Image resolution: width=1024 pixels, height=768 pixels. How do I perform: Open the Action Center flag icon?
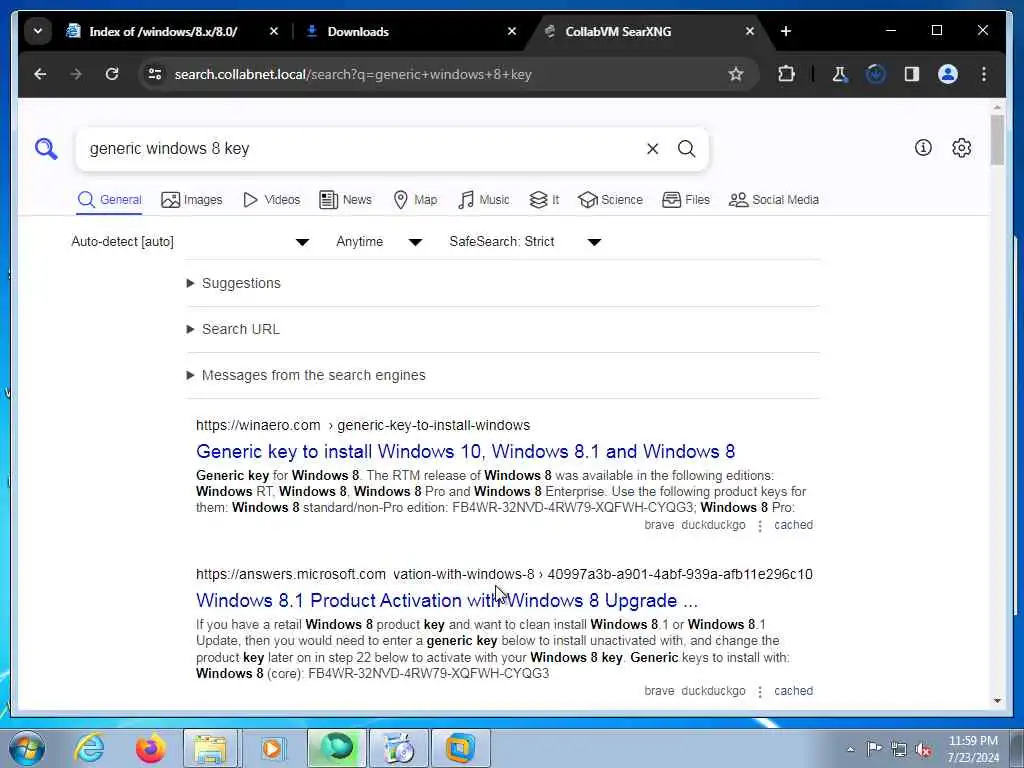(x=874, y=749)
